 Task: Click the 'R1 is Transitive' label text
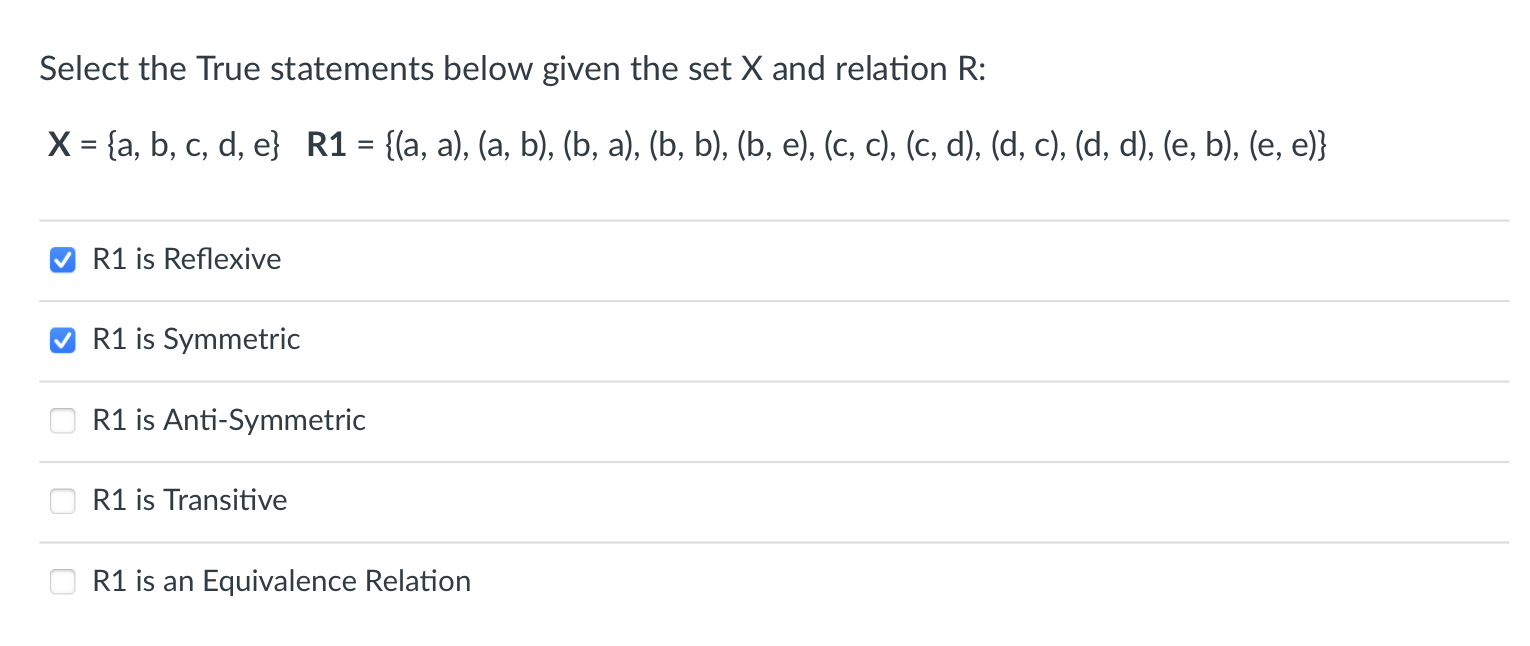pyautogui.click(x=189, y=501)
